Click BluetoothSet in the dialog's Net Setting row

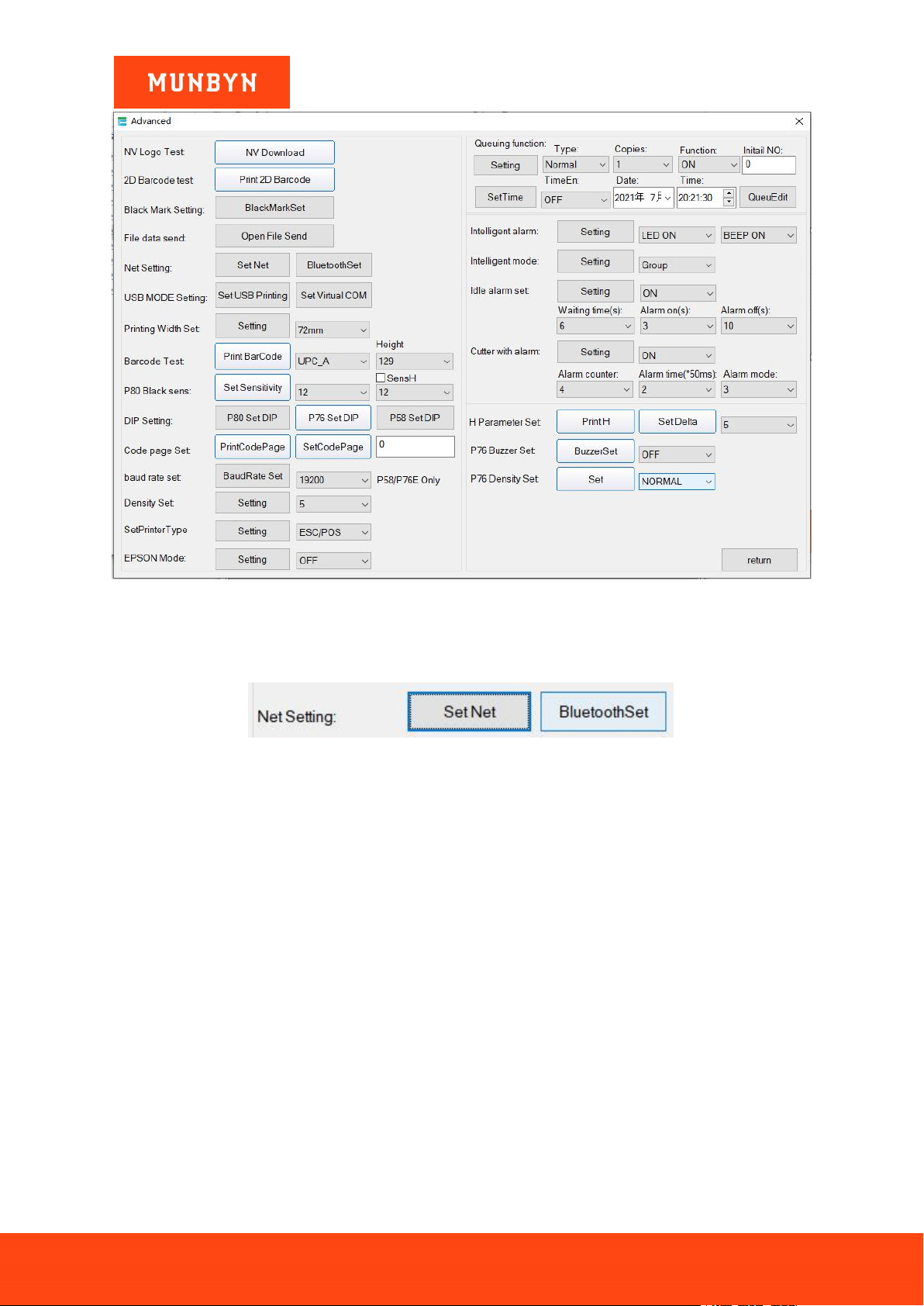coord(334,265)
